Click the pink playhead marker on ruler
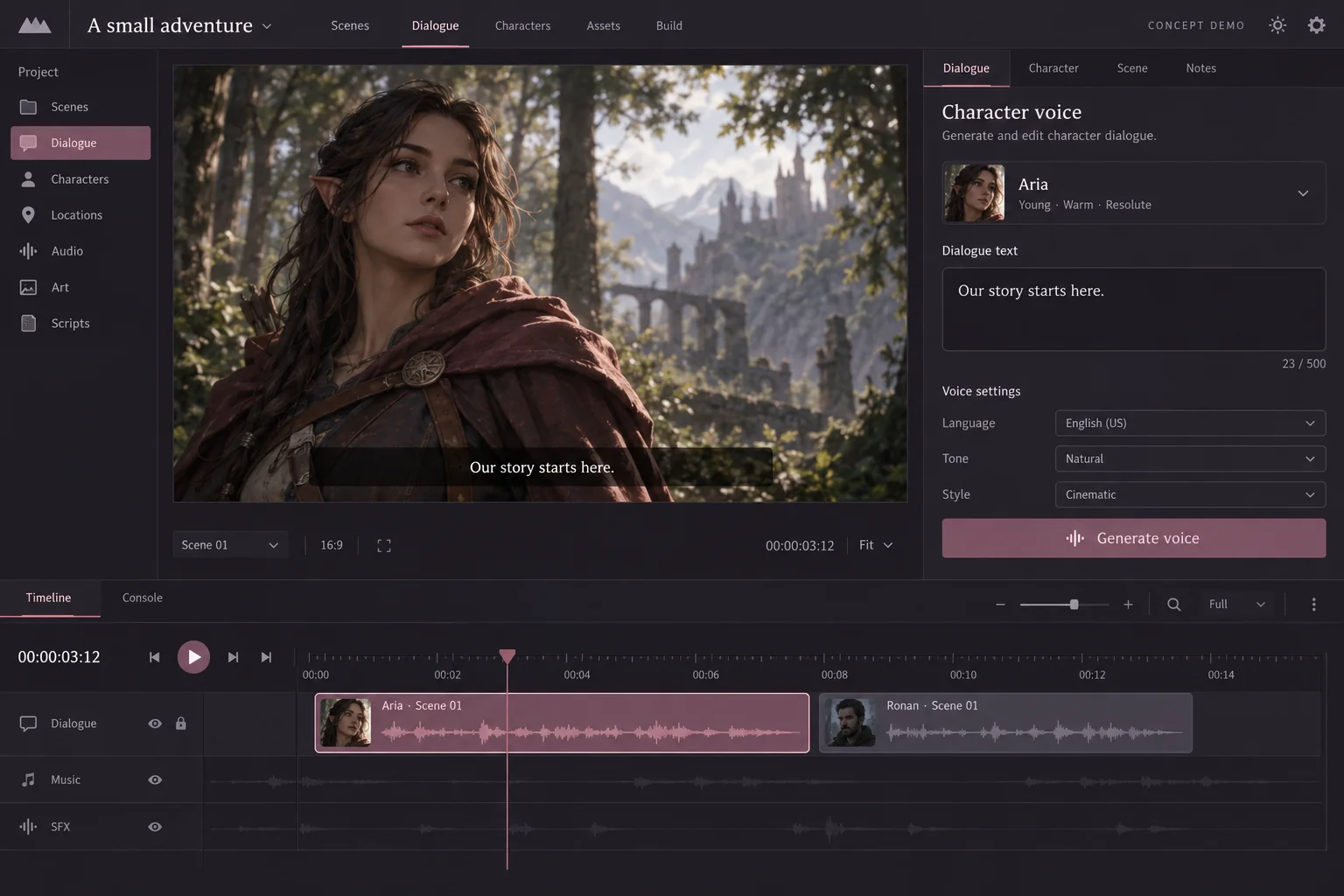The height and width of the screenshot is (896, 1344). click(507, 655)
